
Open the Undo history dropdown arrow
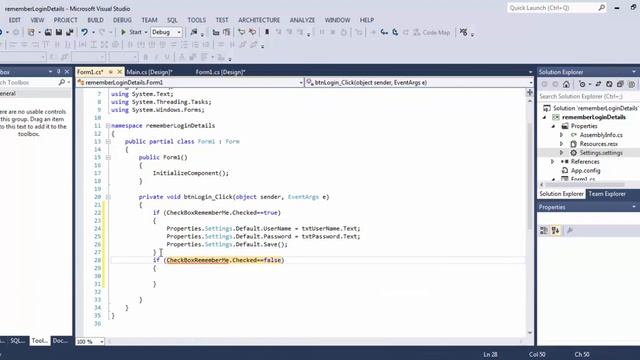pos(93,32)
